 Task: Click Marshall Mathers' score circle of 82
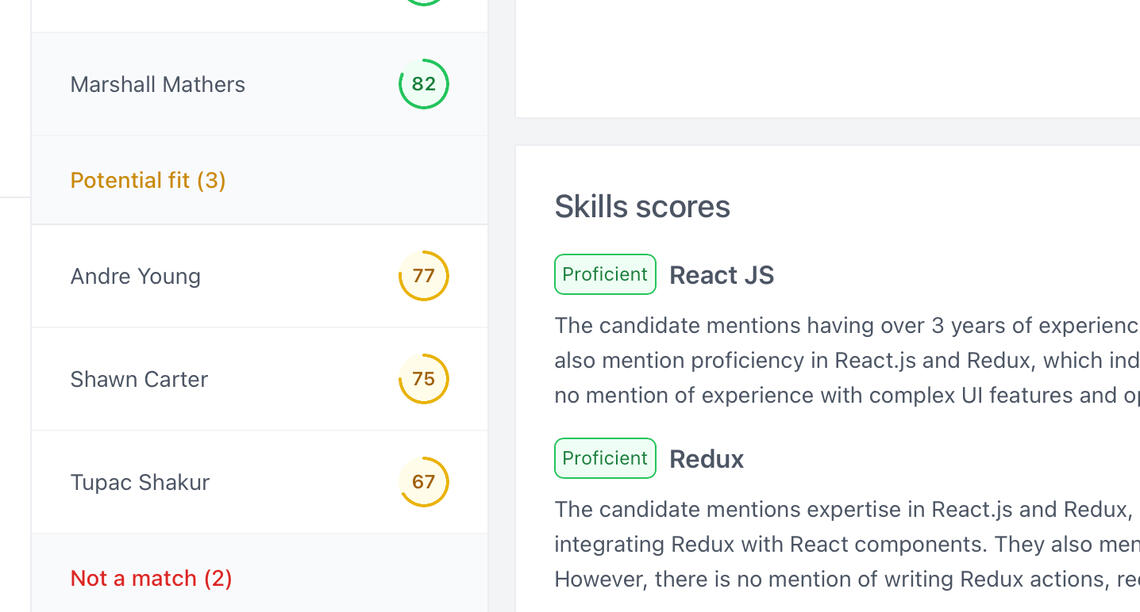pos(424,84)
